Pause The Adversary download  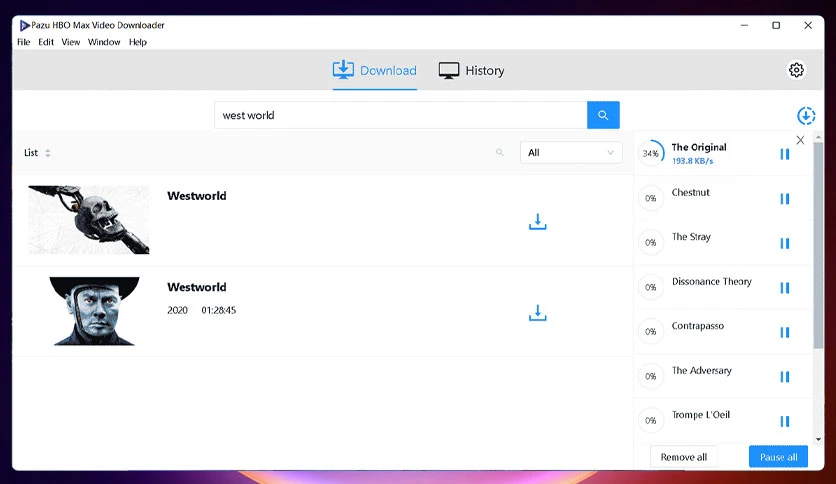coord(784,377)
